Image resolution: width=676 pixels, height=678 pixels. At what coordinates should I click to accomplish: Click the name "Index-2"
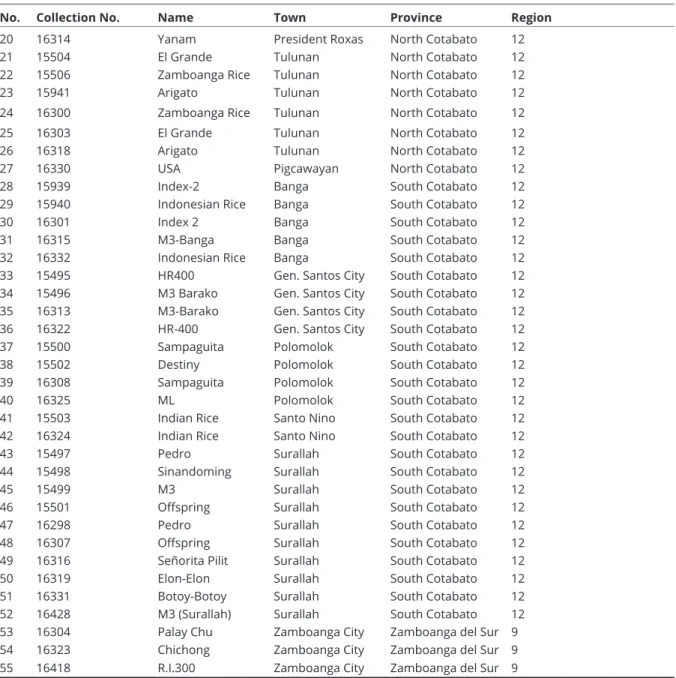[x=179, y=186]
